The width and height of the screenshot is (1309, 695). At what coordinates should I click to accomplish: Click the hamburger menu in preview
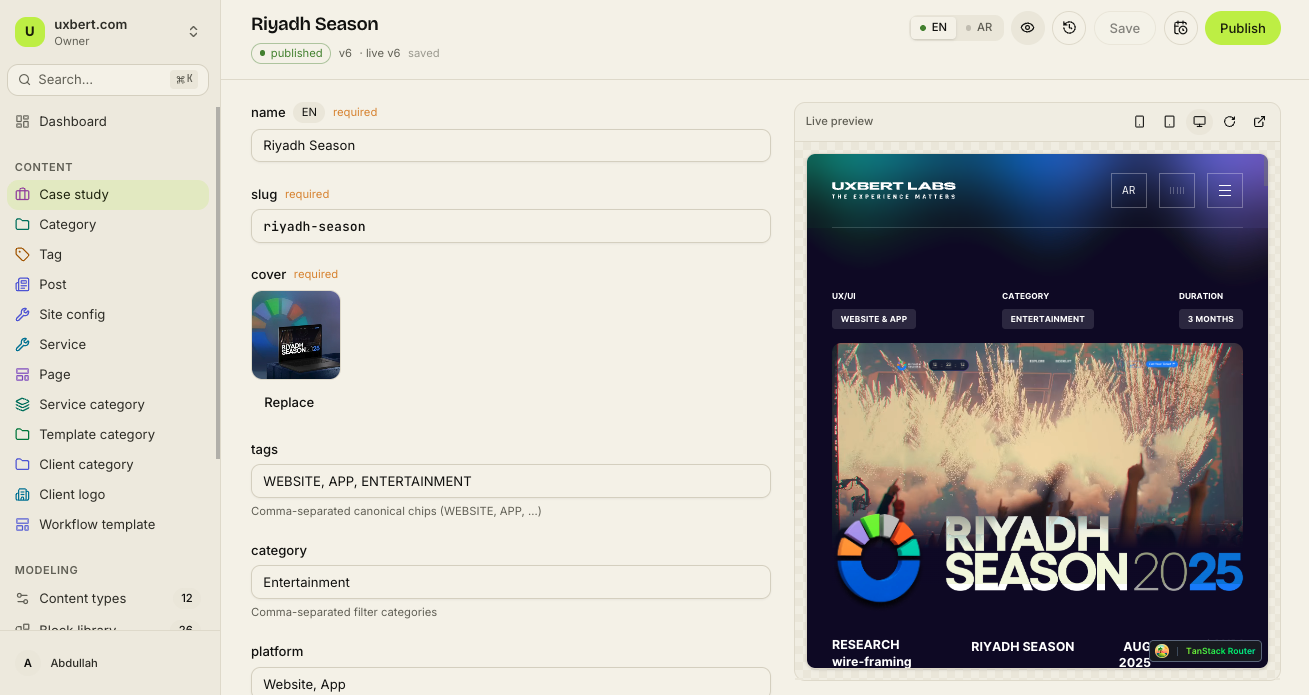[x=1225, y=190]
